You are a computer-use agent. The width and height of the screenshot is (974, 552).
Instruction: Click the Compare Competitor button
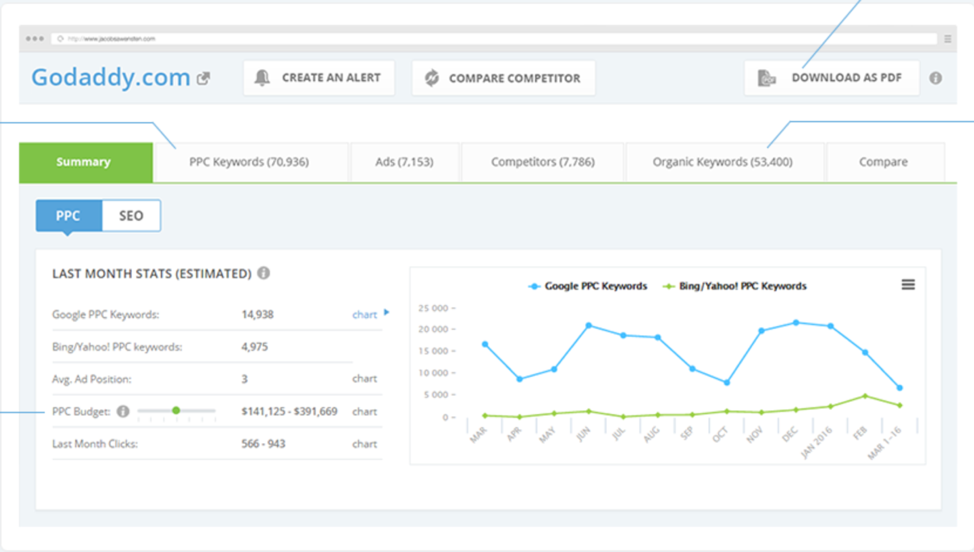(503, 78)
